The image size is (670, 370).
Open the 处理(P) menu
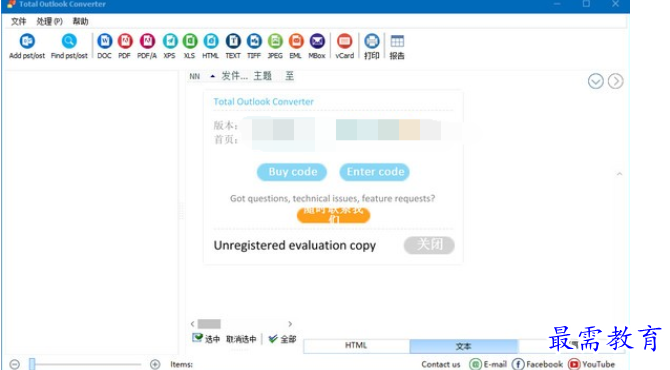(x=50, y=21)
